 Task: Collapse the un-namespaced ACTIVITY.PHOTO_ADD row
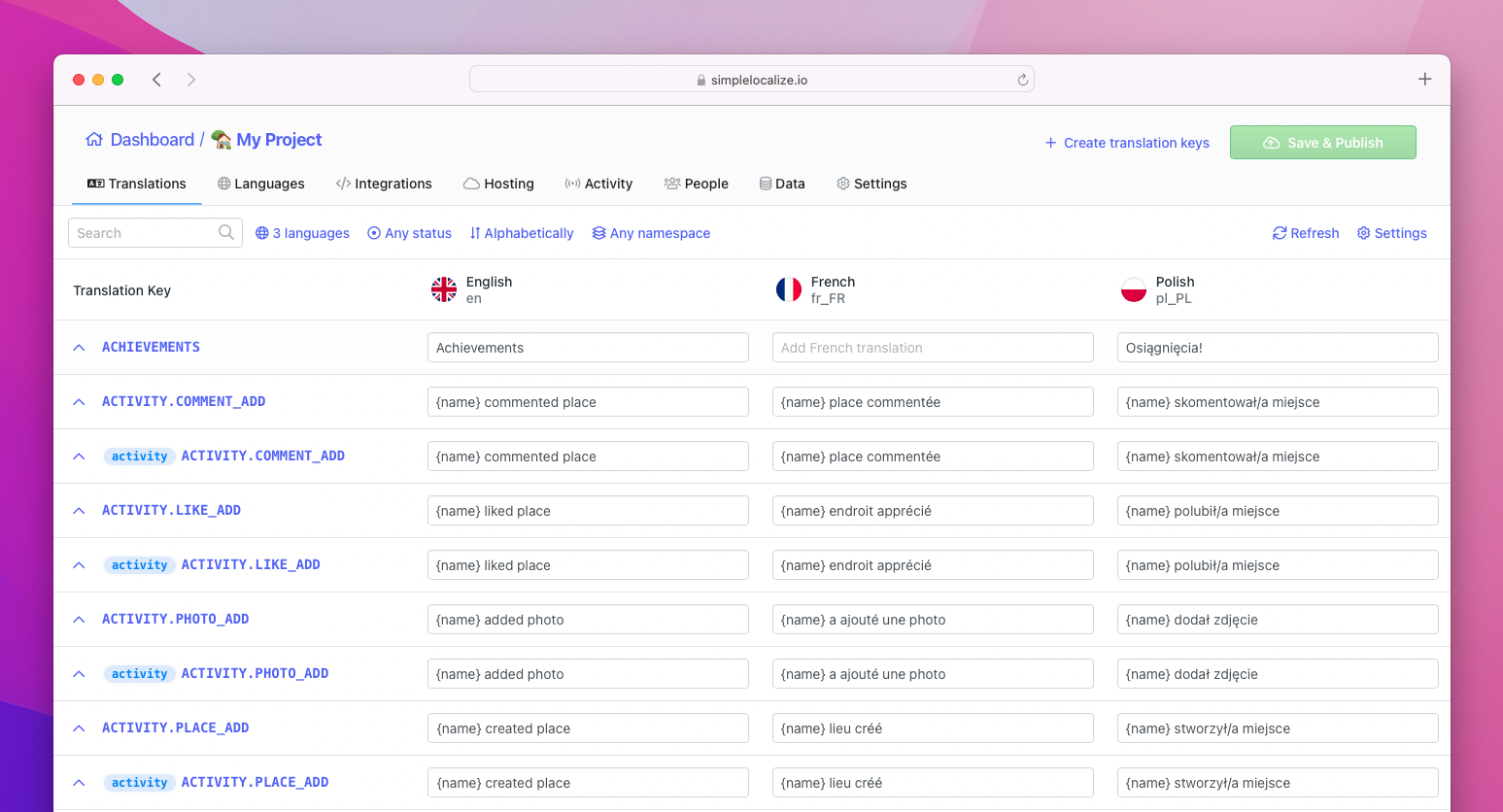coord(79,620)
